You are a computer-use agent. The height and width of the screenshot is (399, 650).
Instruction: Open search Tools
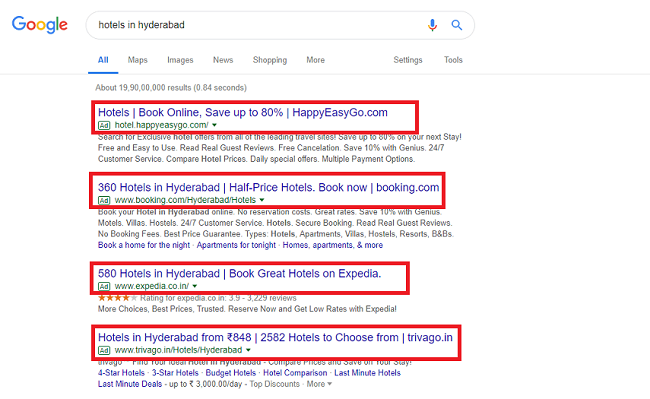pyautogui.click(x=453, y=60)
